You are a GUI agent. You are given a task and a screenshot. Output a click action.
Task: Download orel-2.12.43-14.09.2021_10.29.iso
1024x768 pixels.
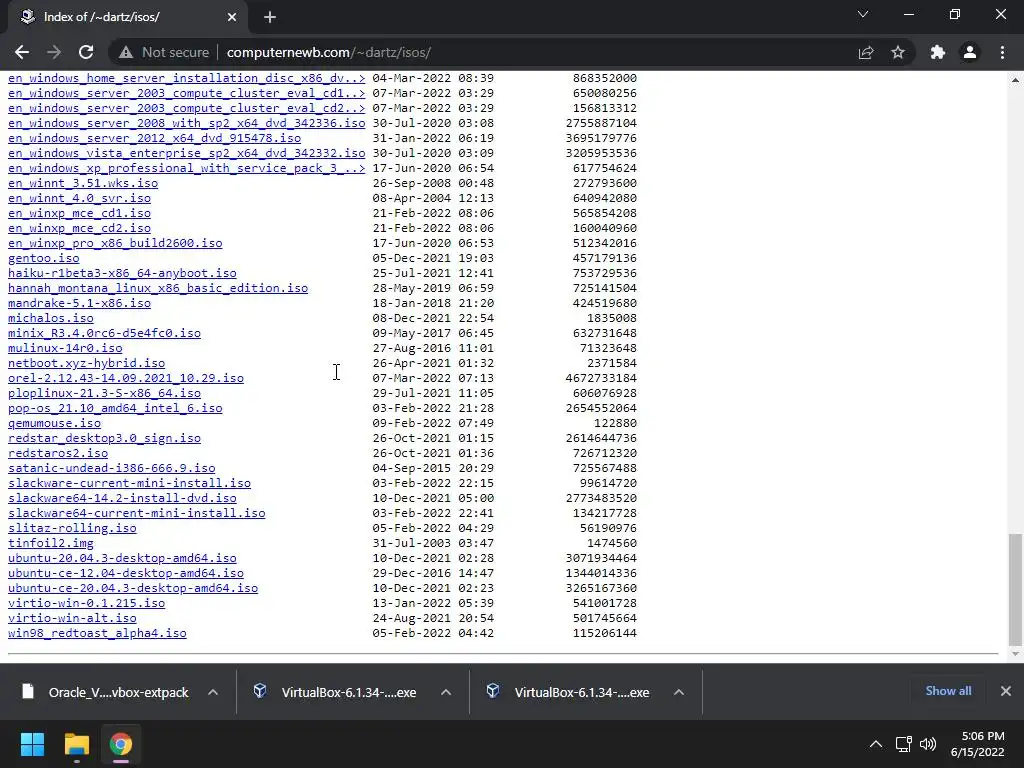[x=126, y=378]
